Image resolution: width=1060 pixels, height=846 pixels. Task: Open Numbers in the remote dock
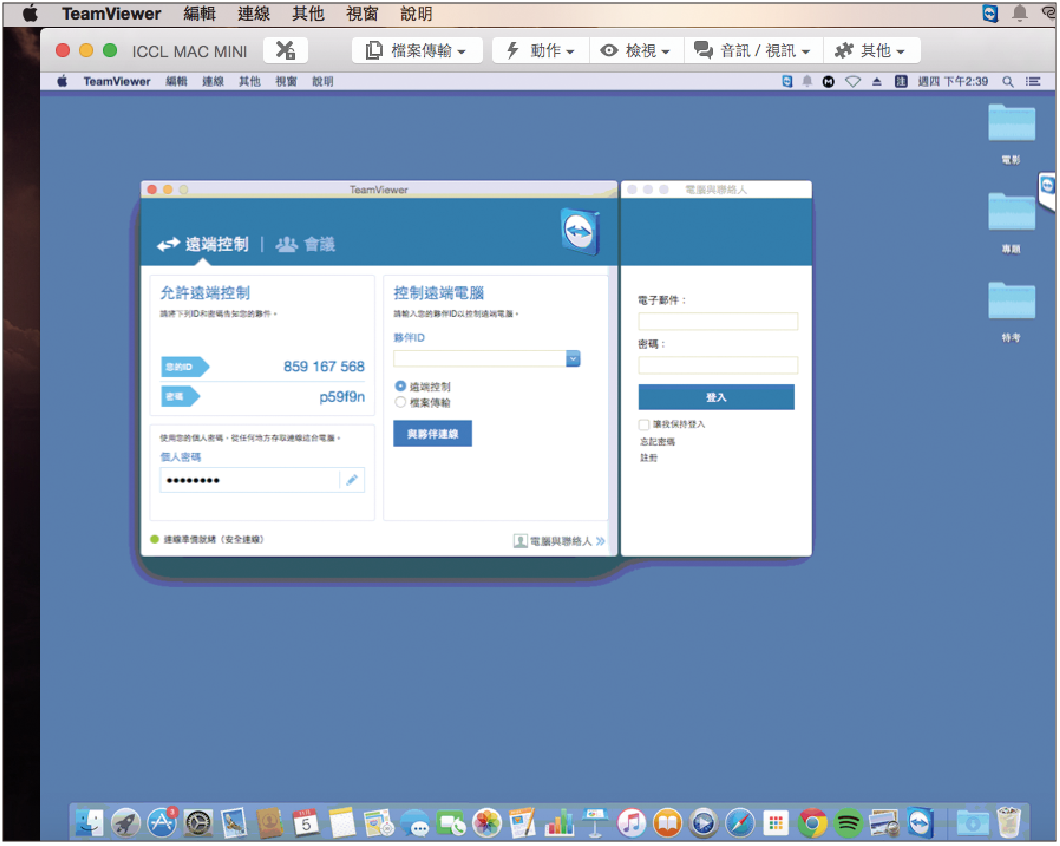point(559,823)
